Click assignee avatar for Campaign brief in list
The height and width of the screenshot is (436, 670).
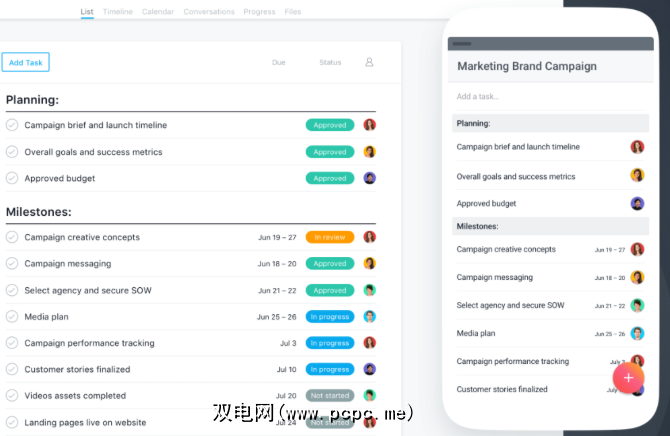[x=370, y=125]
